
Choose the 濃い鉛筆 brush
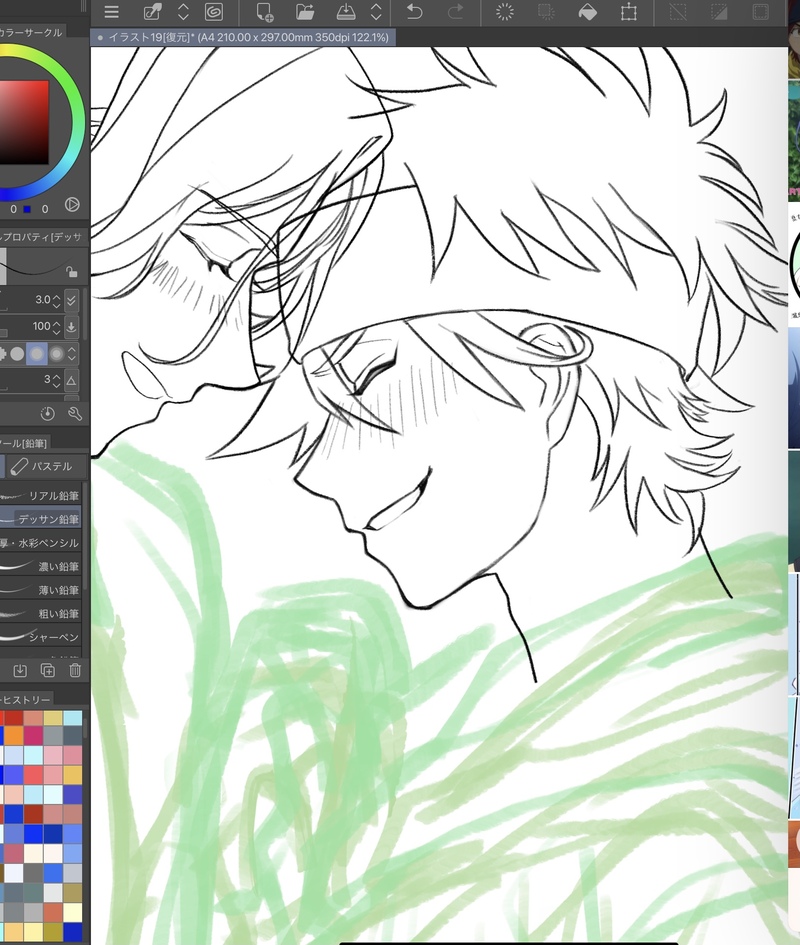pyautogui.click(x=40, y=566)
